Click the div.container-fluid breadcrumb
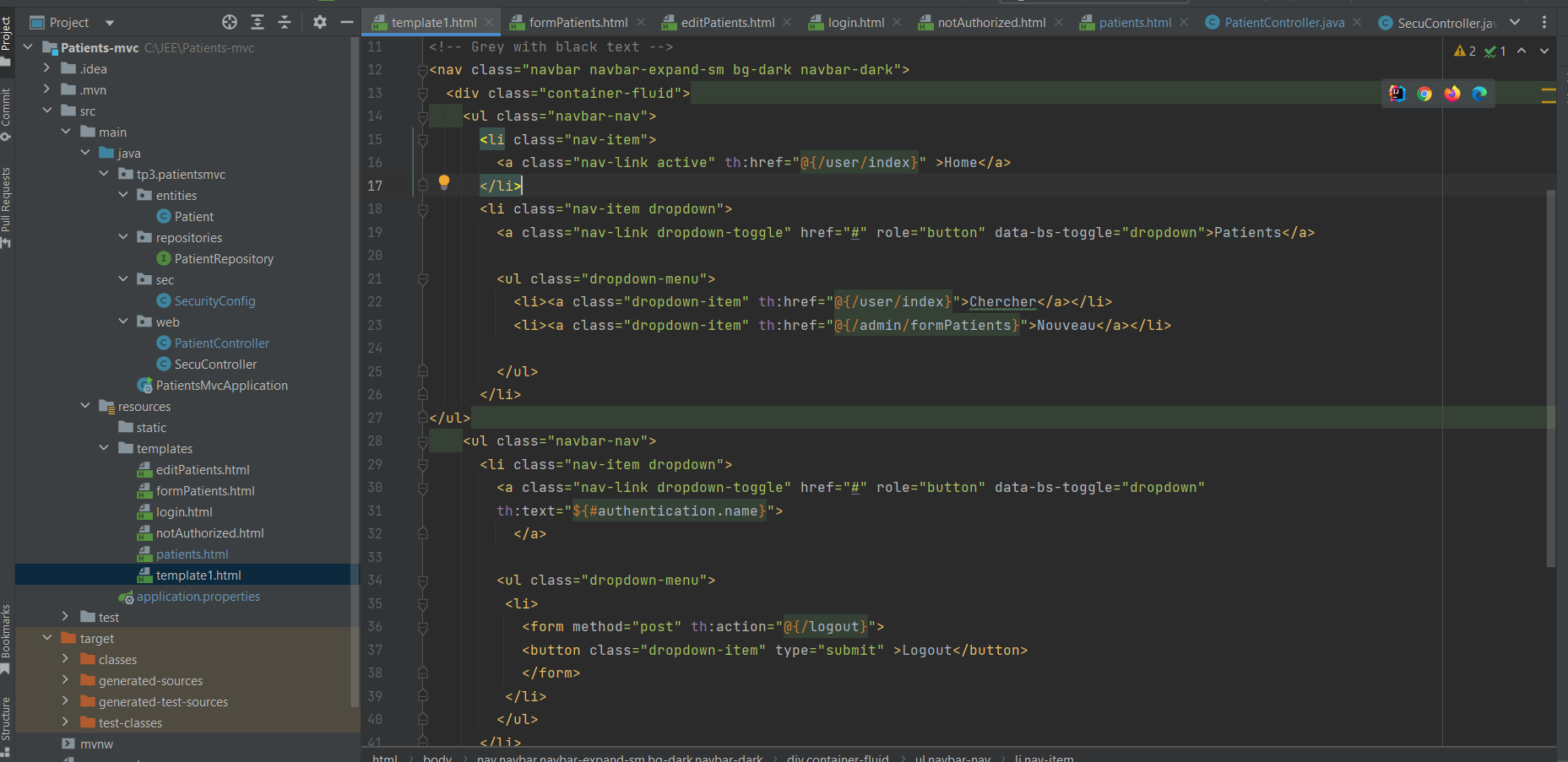This screenshot has width=1568, height=762. click(x=838, y=757)
